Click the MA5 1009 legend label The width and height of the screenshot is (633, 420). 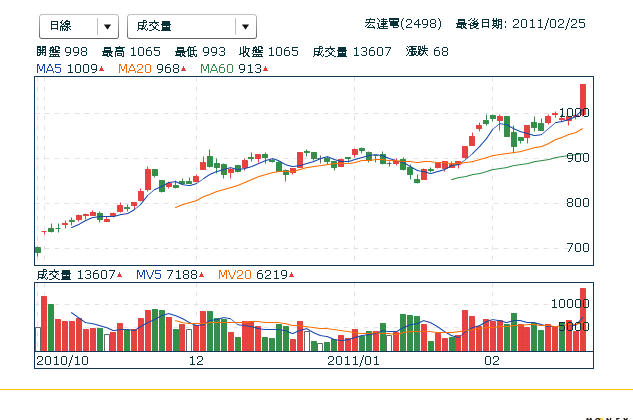[x=70, y=69]
